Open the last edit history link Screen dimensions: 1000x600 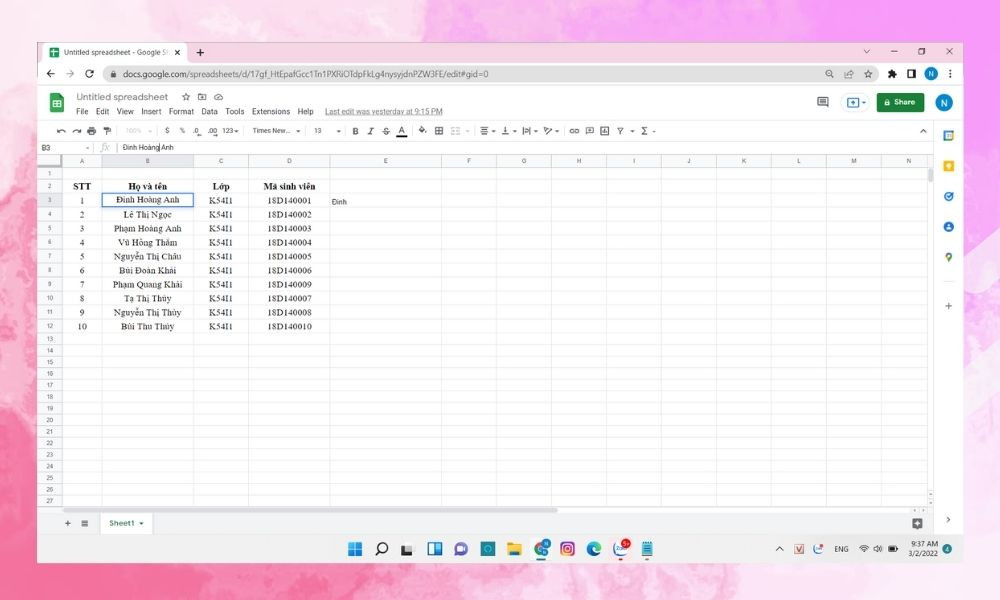[385, 112]
